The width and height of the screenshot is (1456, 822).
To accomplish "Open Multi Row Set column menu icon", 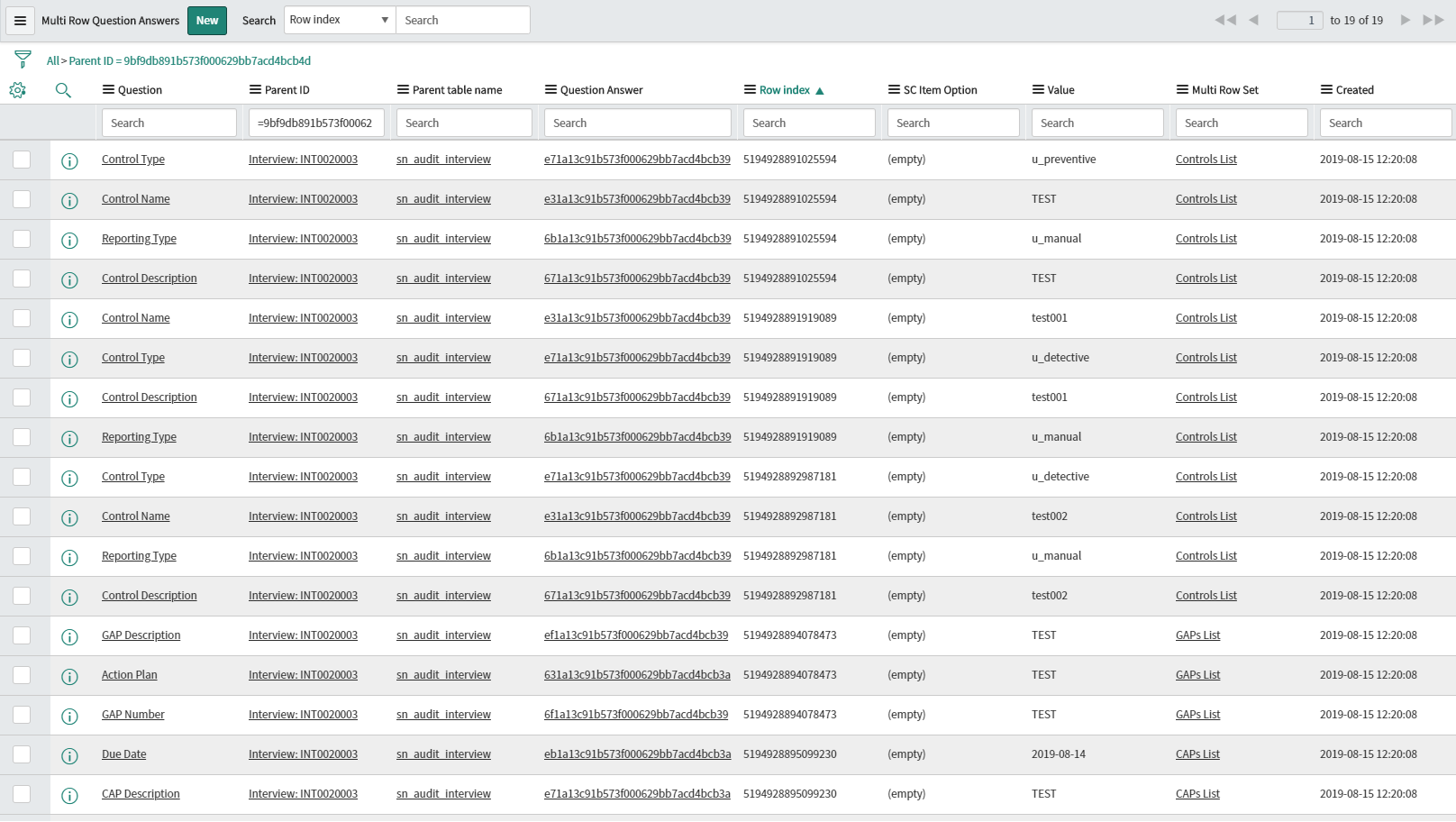I will 1182,89.
